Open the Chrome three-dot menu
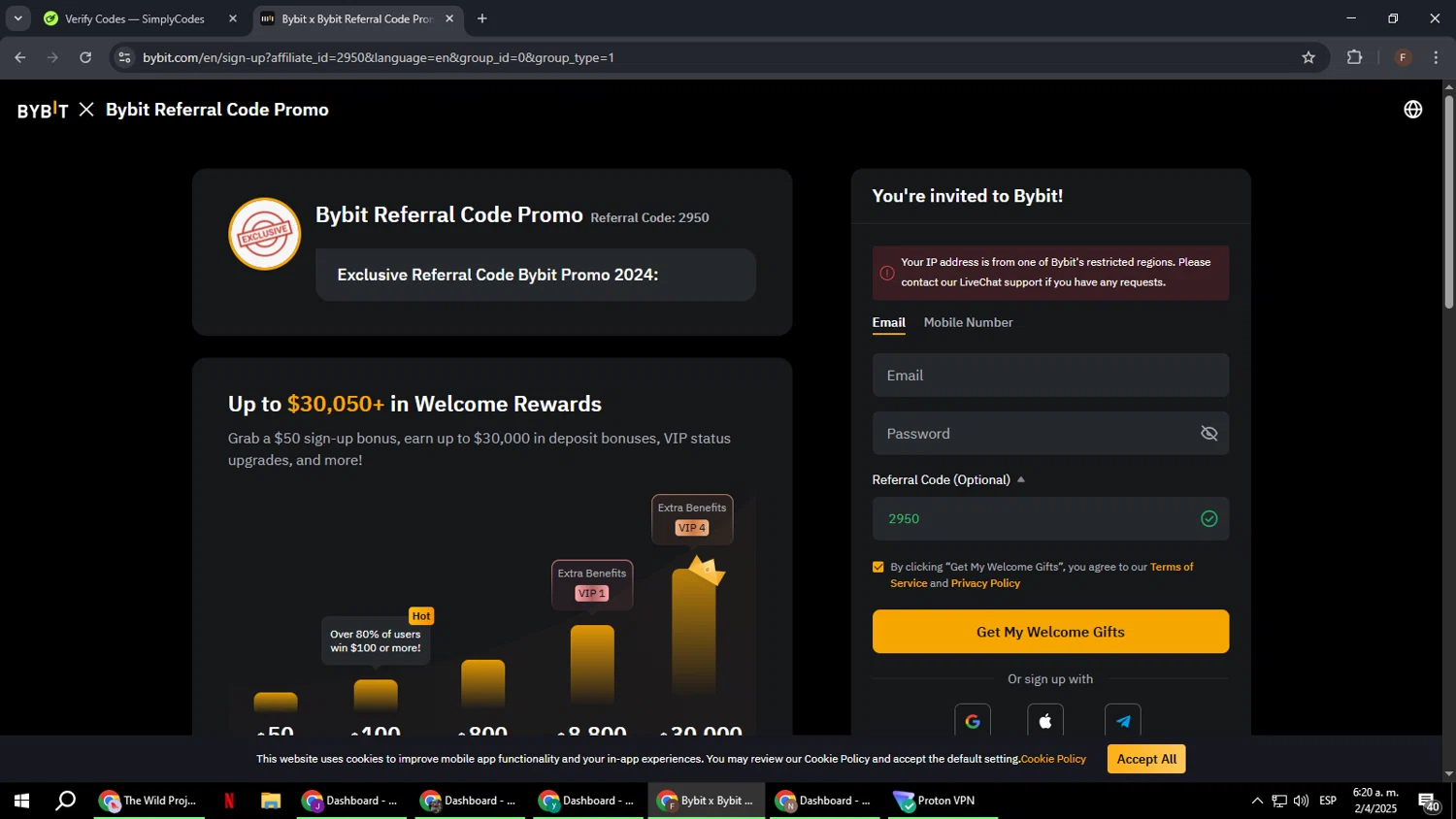Viewport: 1456px width, 819px height. coord(1437,58)
